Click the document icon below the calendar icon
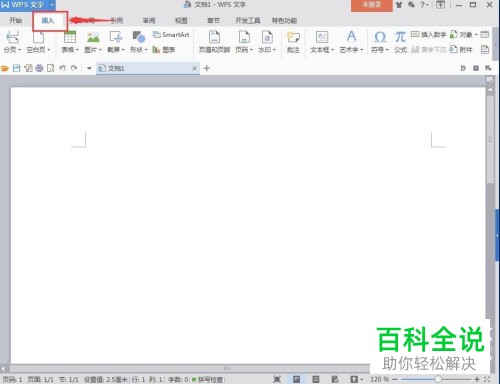 485,50
